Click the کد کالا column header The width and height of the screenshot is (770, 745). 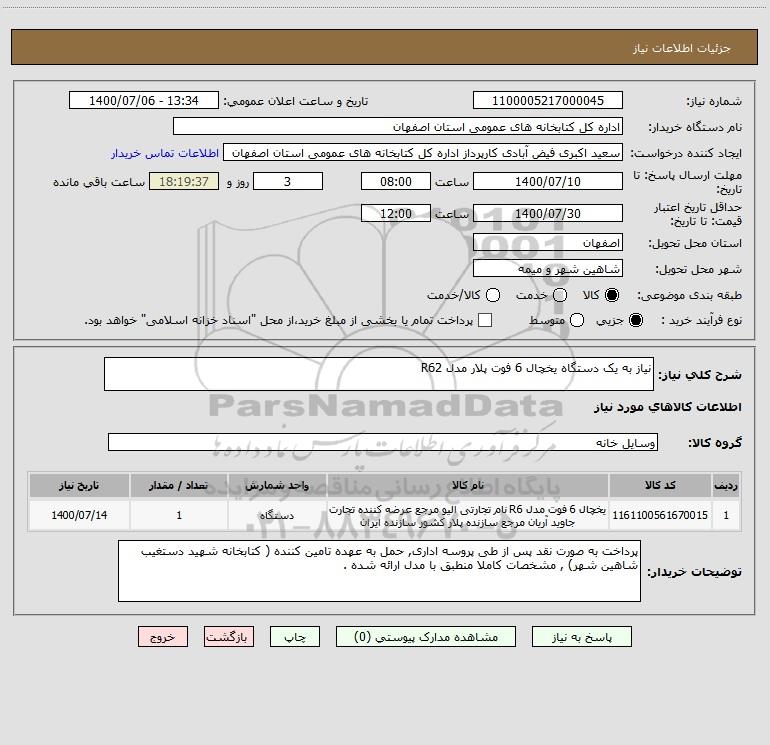[x=660, y=485]
